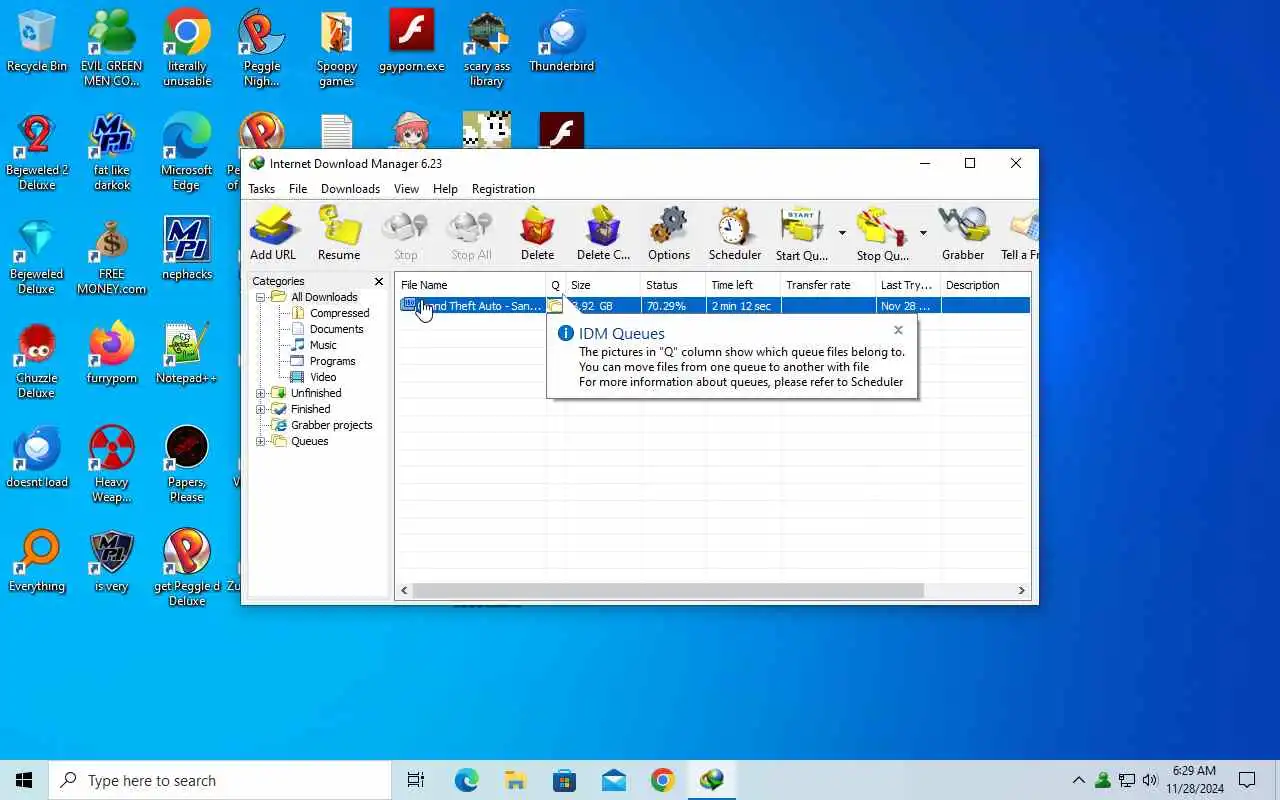Select the All Downloads category
The height and width of the screenshot is (800, 1280).
[x=324, y=297]
